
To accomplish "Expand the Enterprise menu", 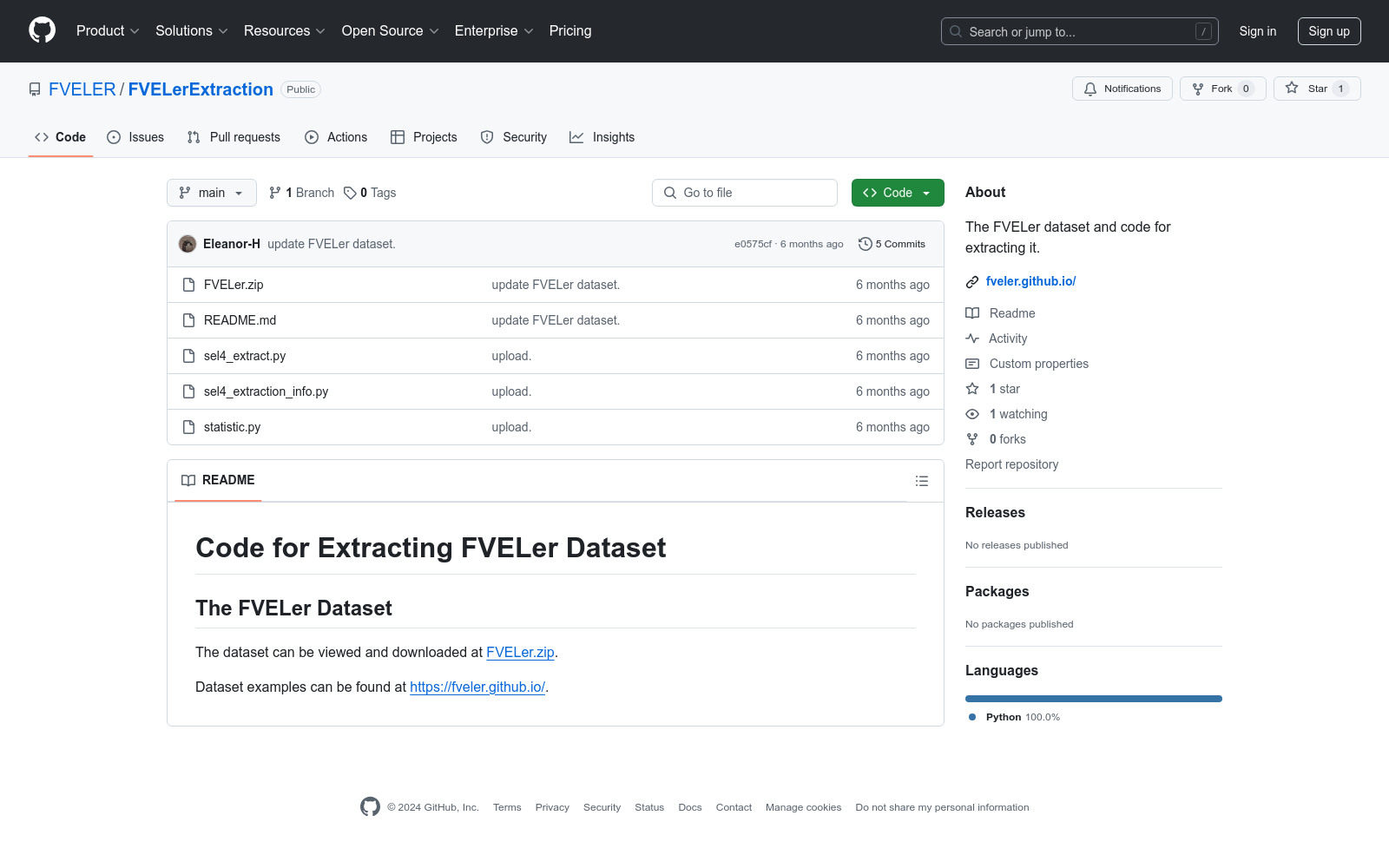I will 494,31.
